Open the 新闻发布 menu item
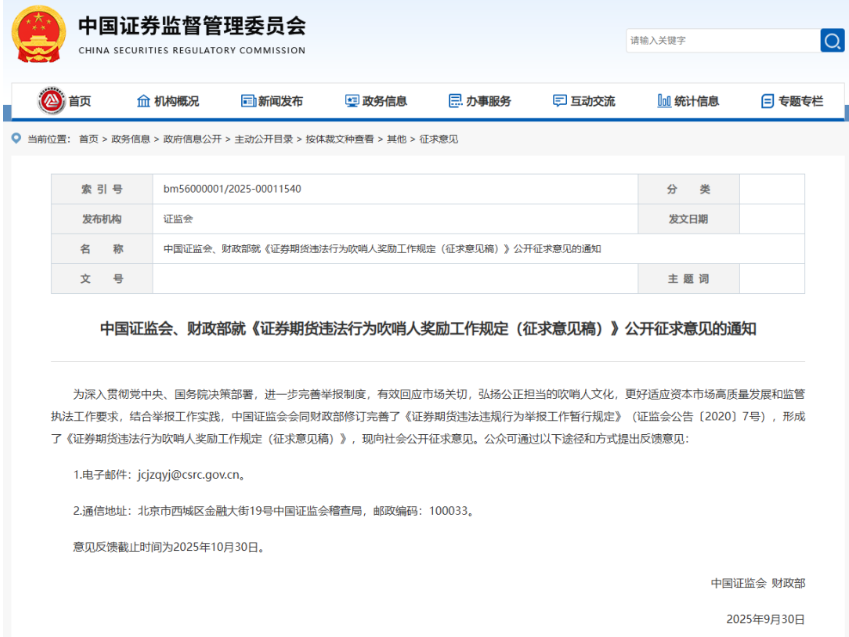 click(280, 101)
